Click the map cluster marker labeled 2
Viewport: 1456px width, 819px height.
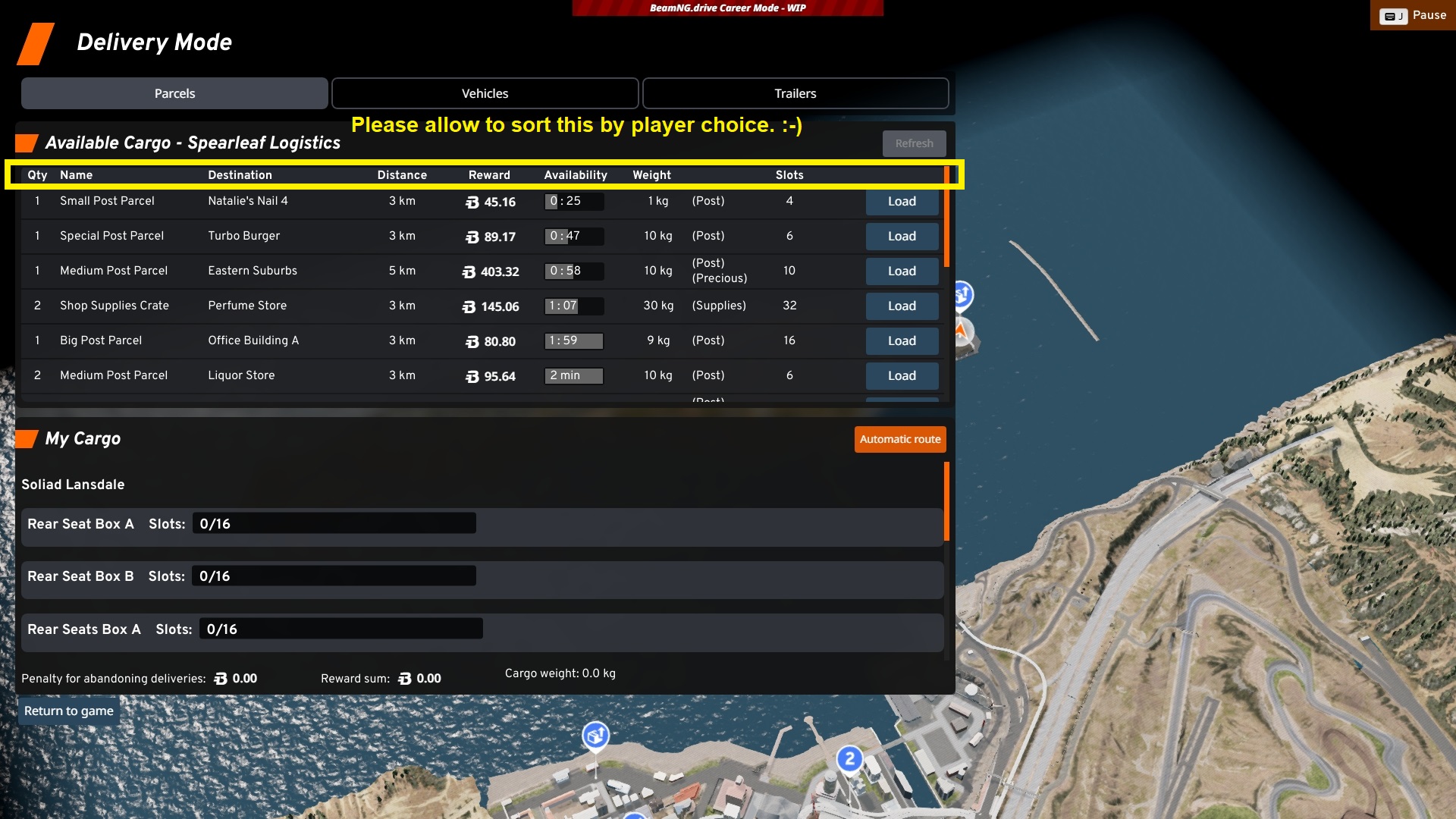849,758
